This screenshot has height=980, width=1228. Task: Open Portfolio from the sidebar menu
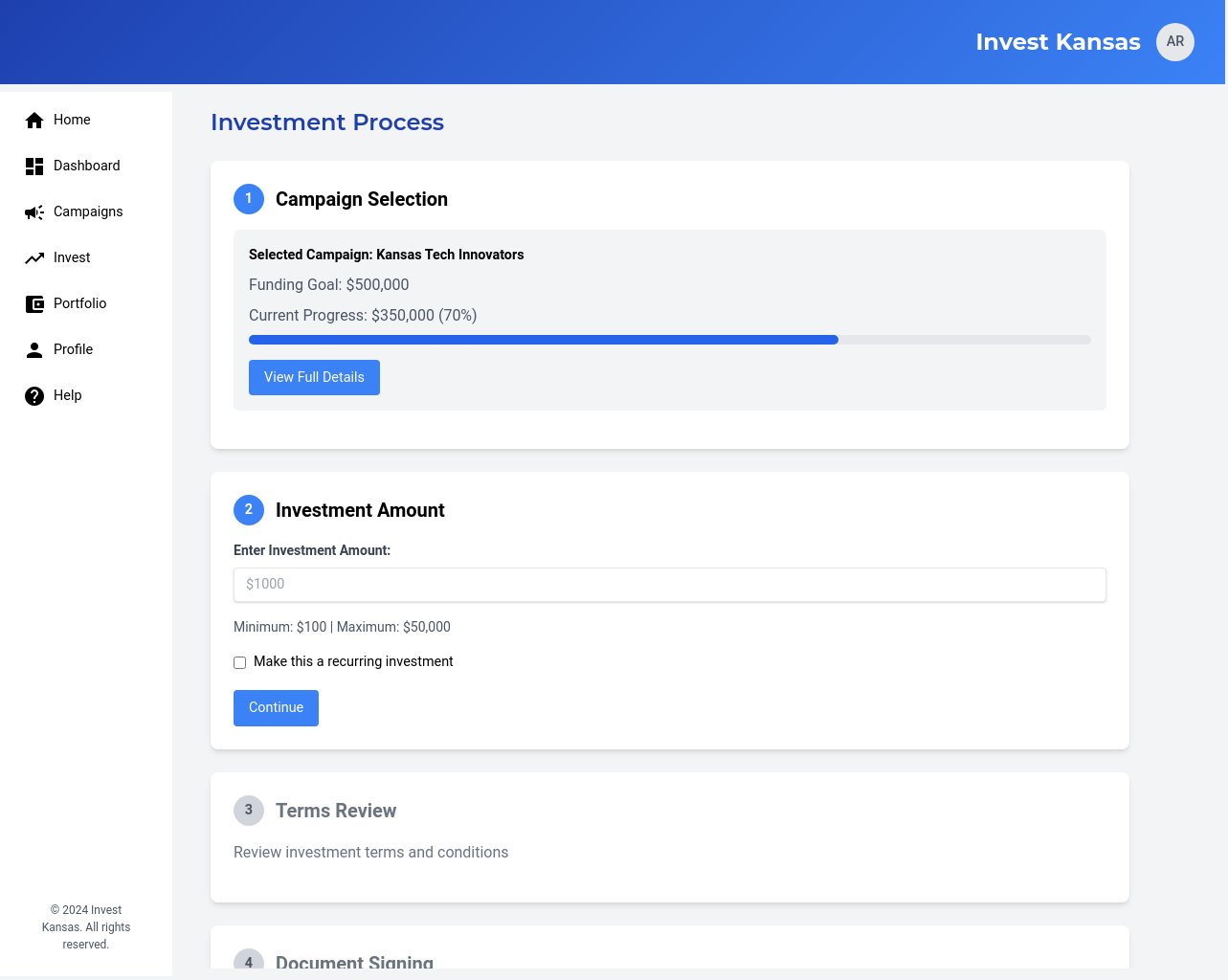pyautogui.click(x=79, y=303)
